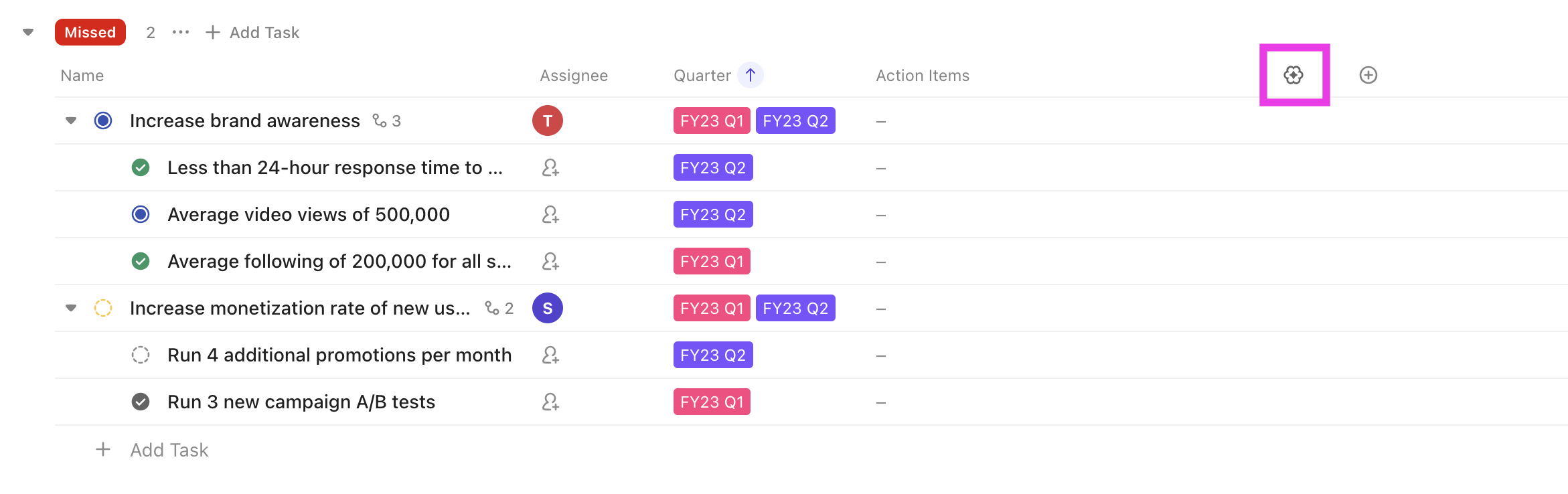The height and width of the screenshot is (494, 1568).
Task: Assign user to Run 4 additional promotions
Action: pos(550,355)
